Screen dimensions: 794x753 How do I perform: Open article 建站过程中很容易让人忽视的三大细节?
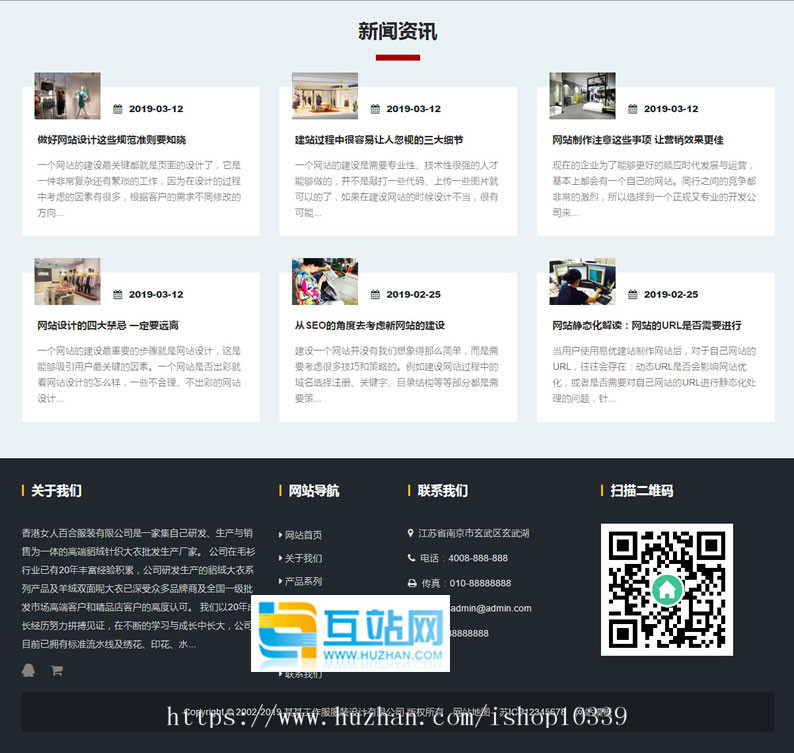(378, 140)
